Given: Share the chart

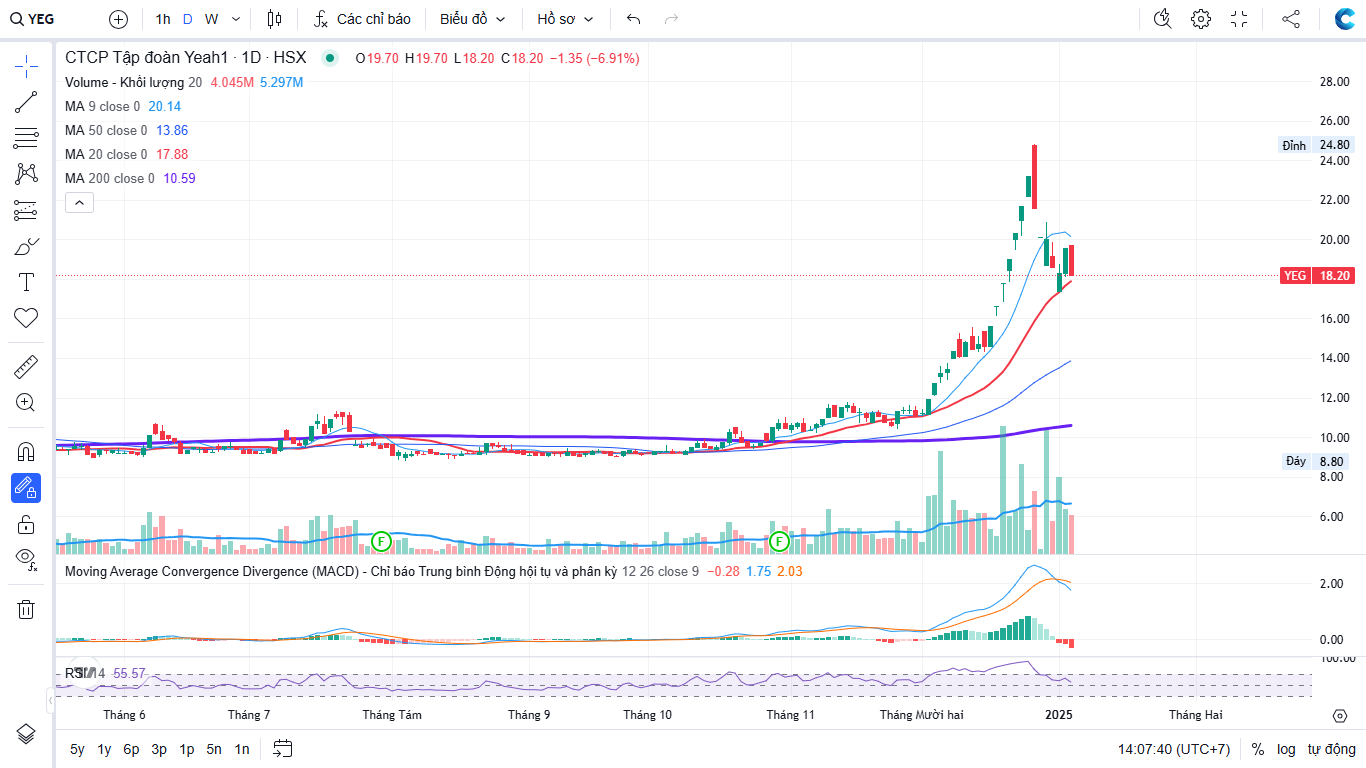Looking at the screenshot, I should click(1291, 19).
